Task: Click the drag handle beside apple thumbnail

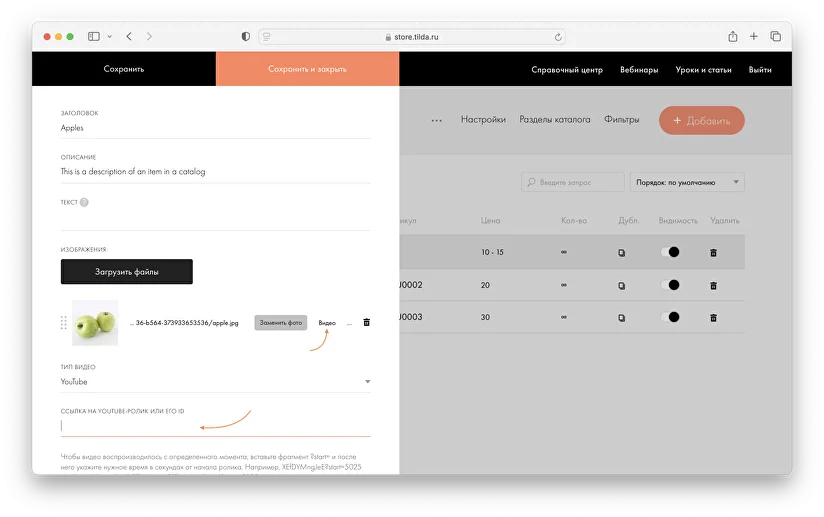Action: (x=64, y=322)
